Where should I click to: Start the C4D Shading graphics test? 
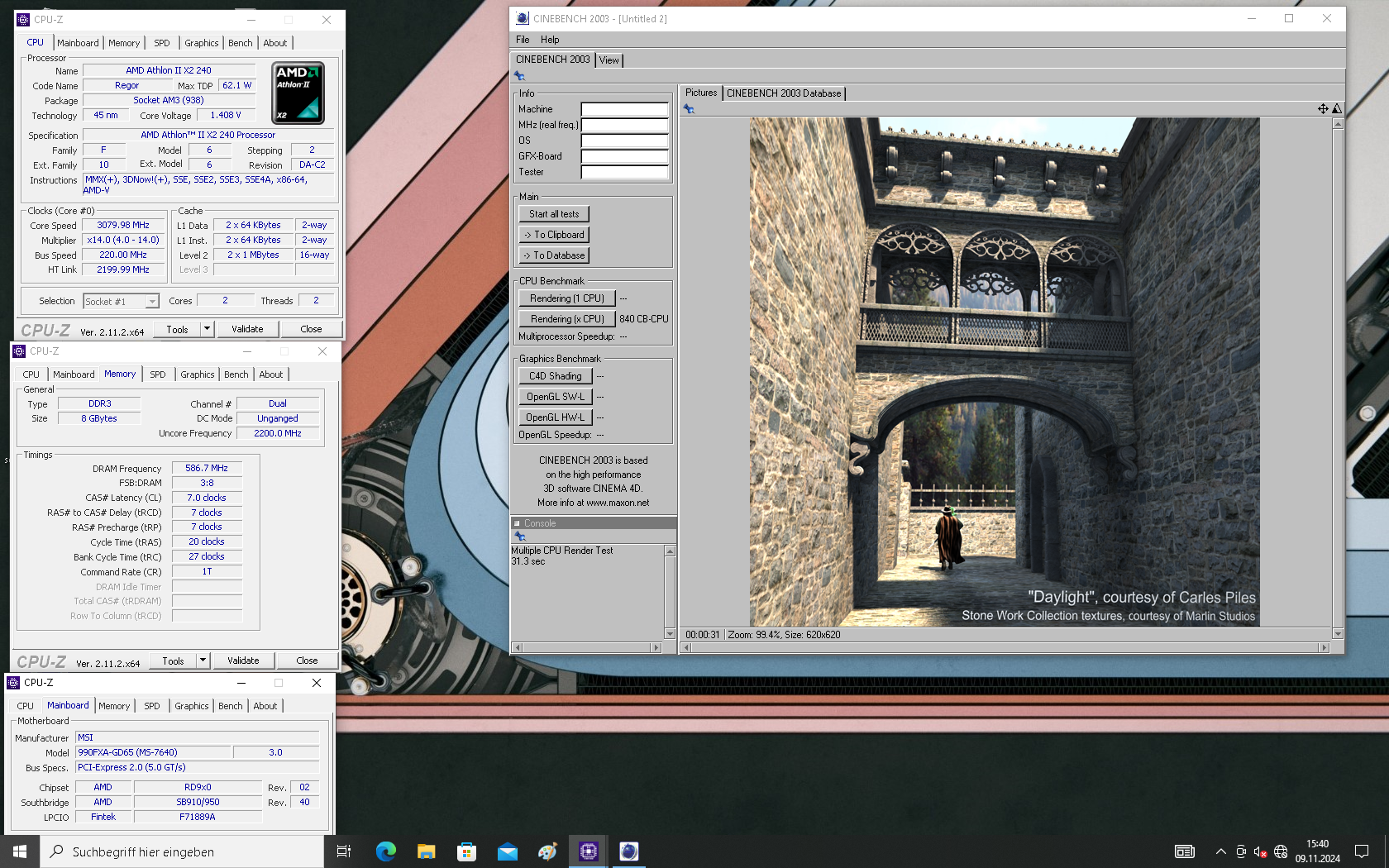click(x=556, y=376)
